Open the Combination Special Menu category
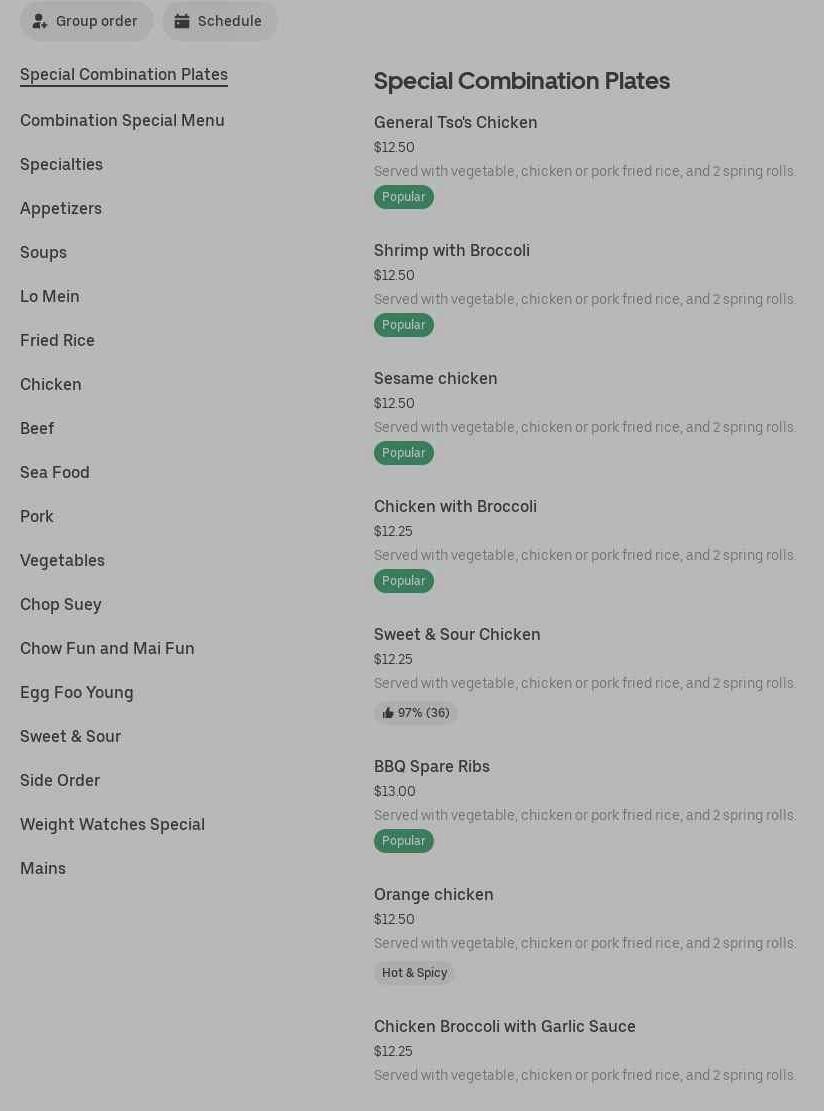 click(x=122, y=120)
